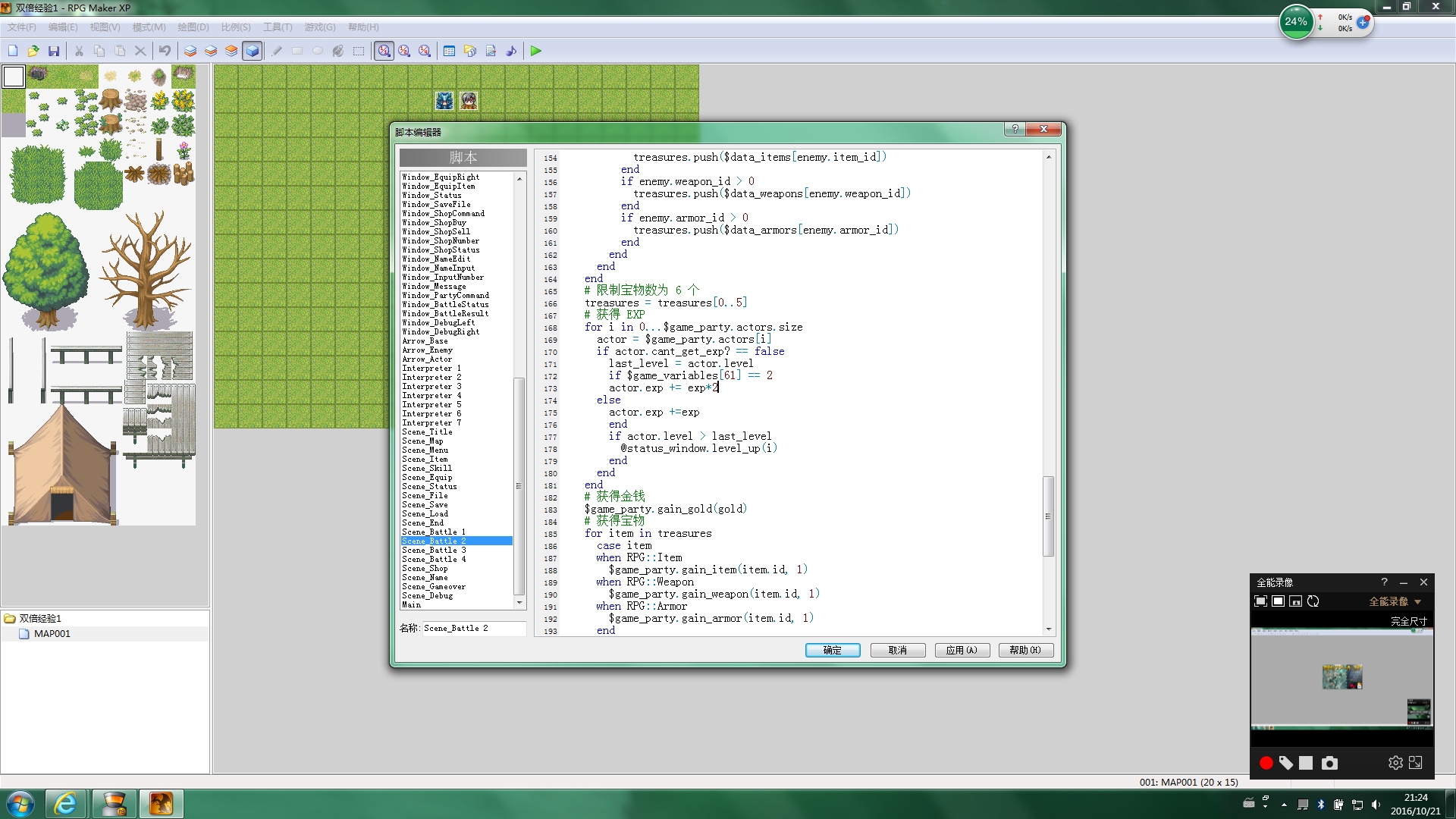The width and height of the screenshot is (1456, 819).
Task: Click the 应用(A) apply button
Action: click(x=962, y=650)
